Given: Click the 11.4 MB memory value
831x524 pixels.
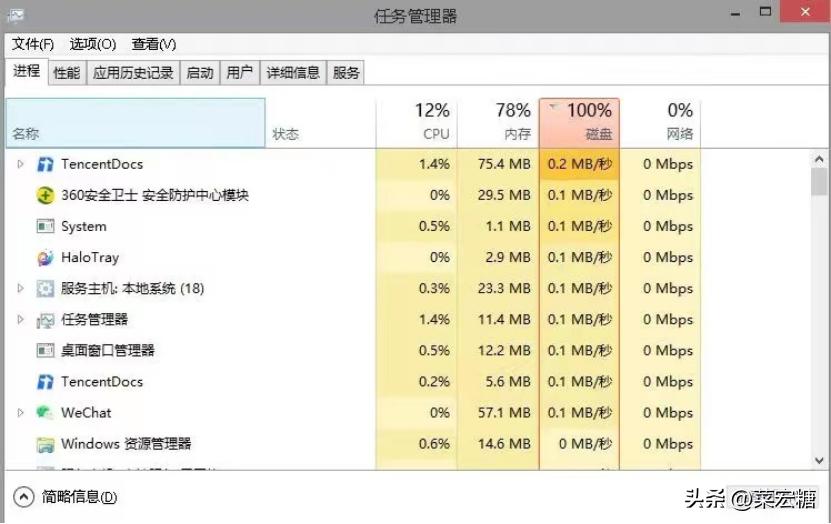Looking at the screenshot, I should 504,319.
